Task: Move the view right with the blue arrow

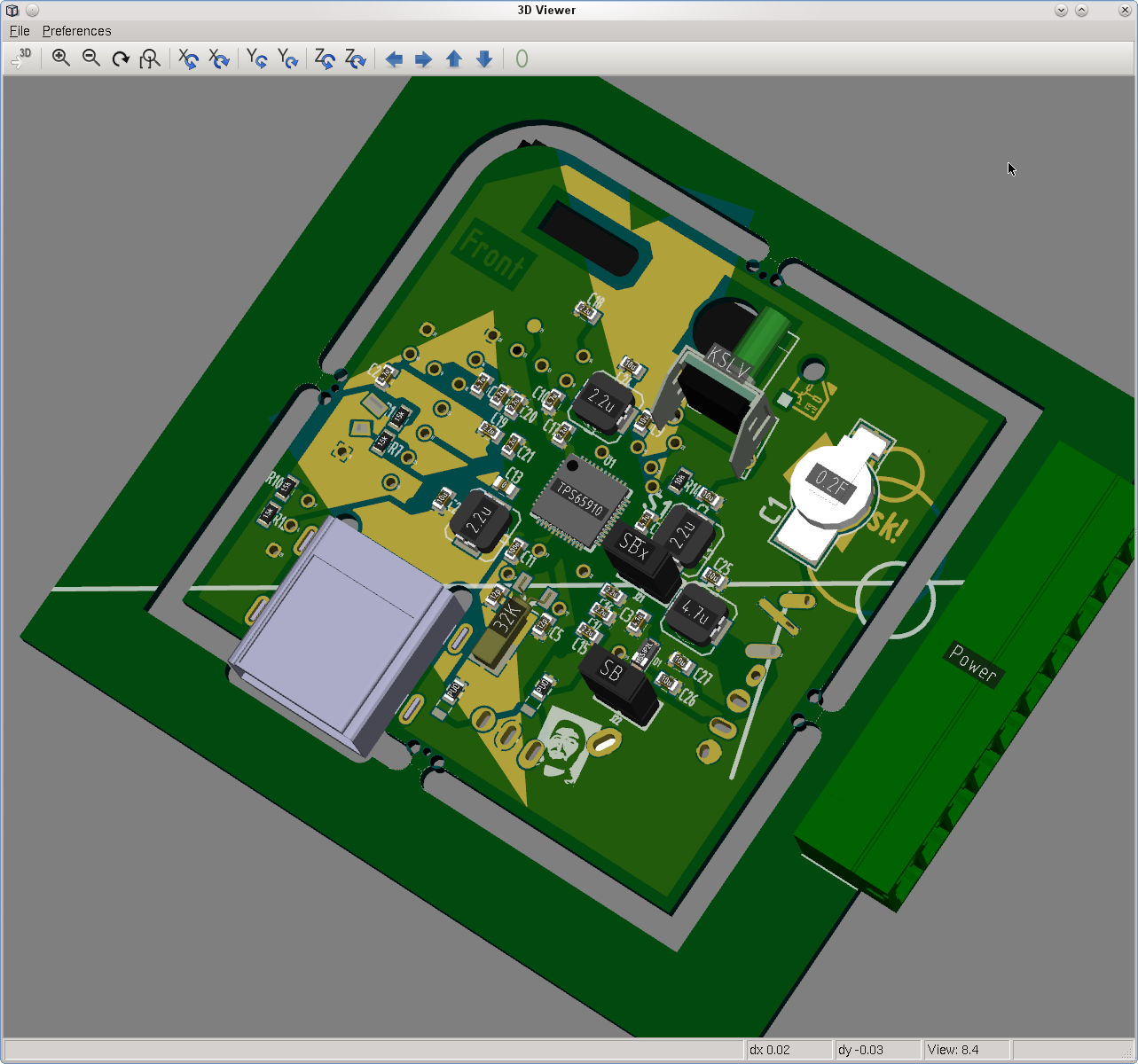Action: pyautogui.click(x=424, y=59)
